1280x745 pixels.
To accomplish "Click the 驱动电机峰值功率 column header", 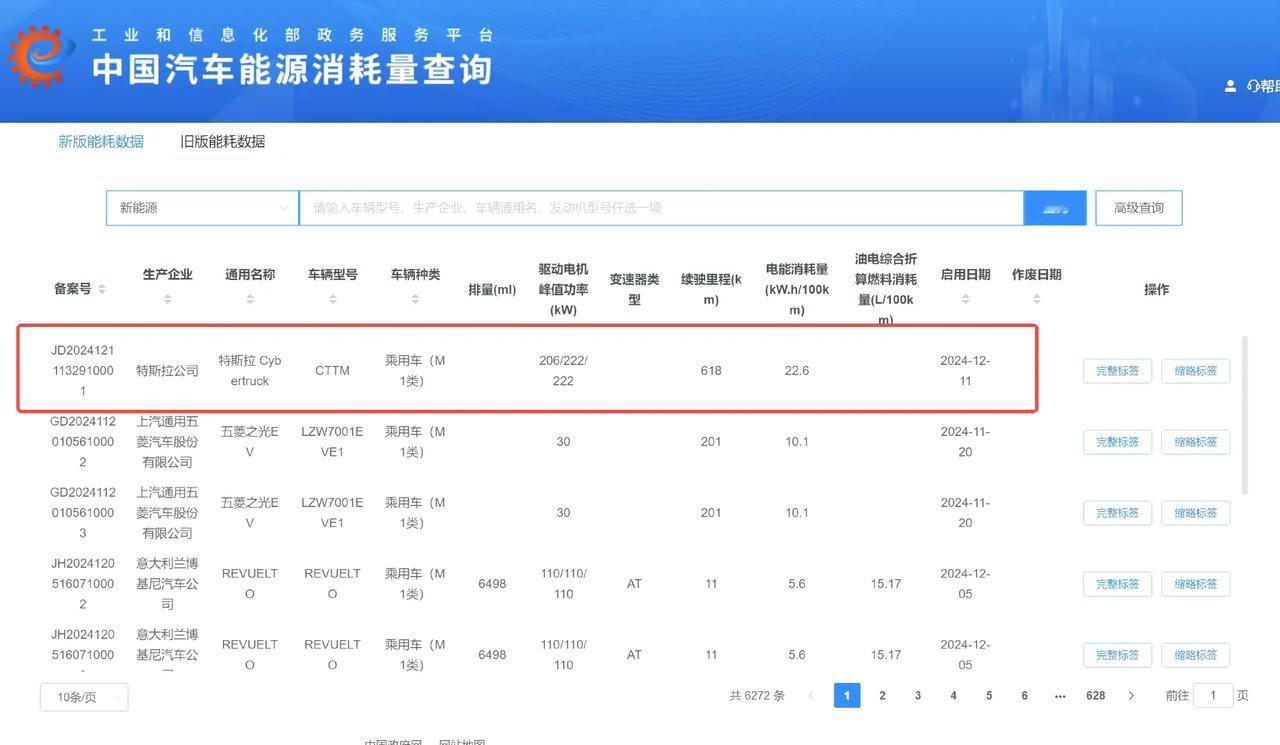I will tap(563, 289).
